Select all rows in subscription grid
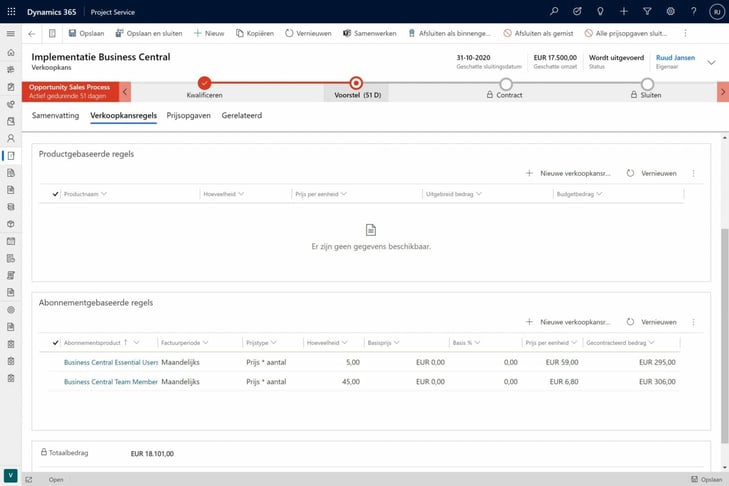Image resolution: width=729 pixels, height=486 pixels. 55,343
